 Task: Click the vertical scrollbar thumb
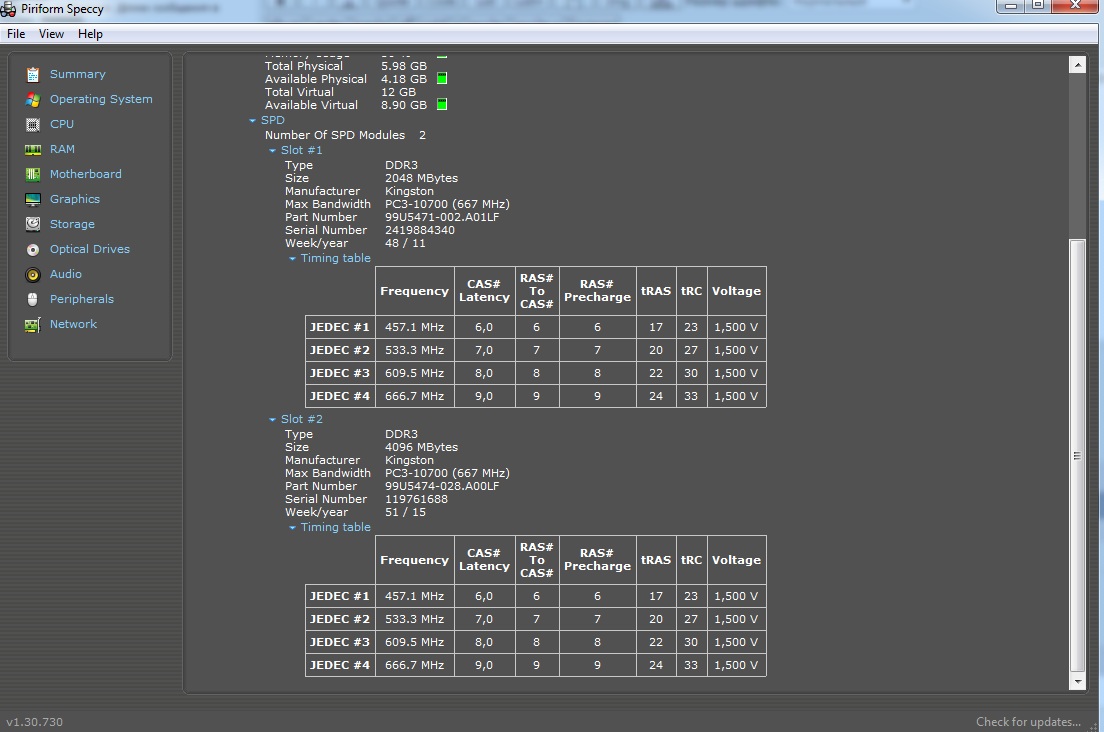coord(1077,456)
